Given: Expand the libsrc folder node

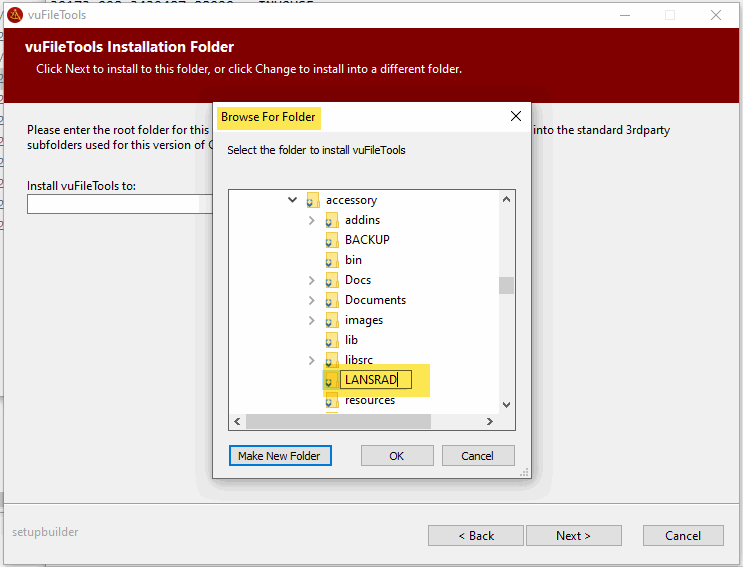Looking at the screenshot, I should click(x=312, y=360).
